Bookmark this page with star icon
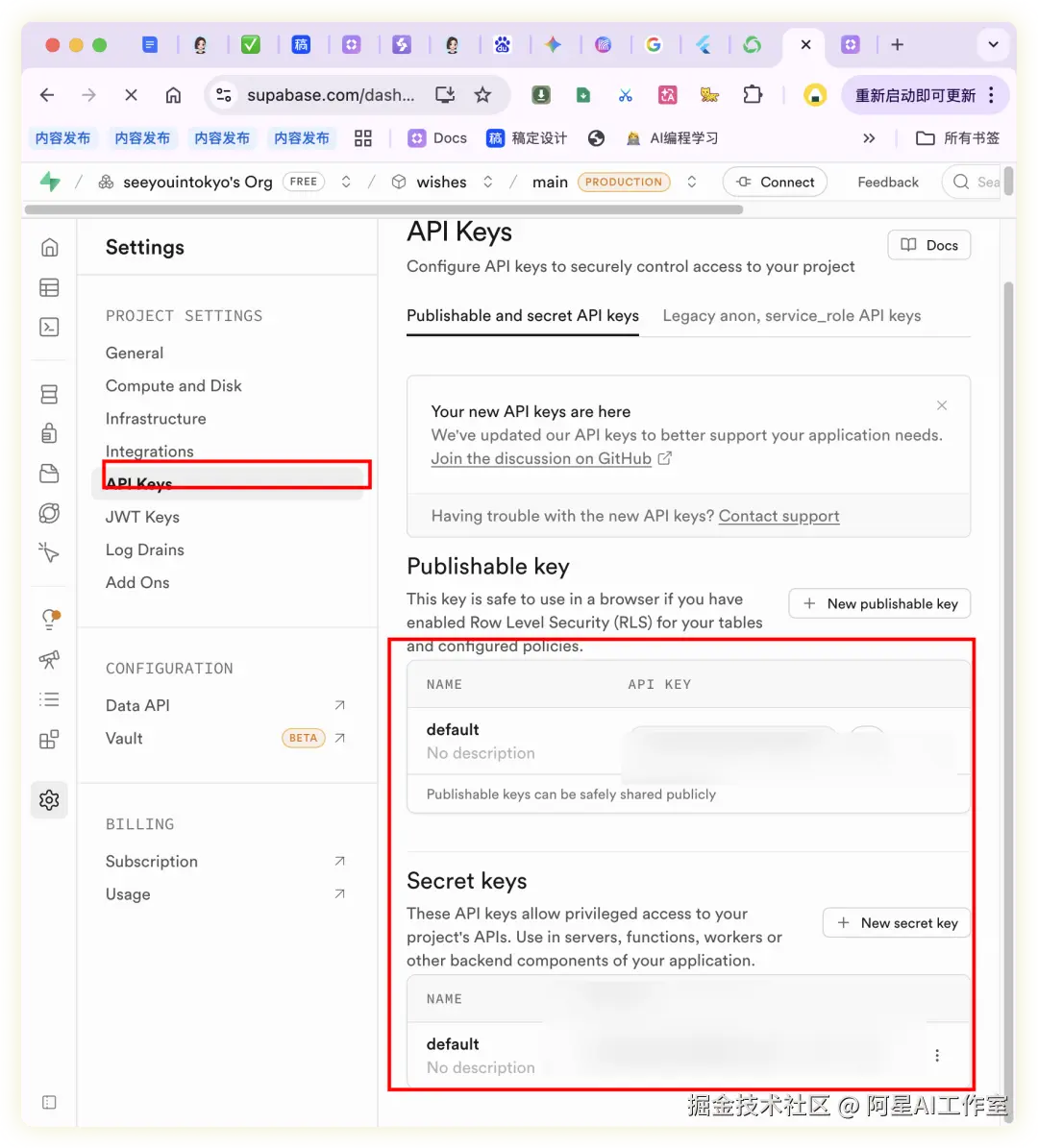This screenshot has width=1038, height=1148. pos(482,95)
